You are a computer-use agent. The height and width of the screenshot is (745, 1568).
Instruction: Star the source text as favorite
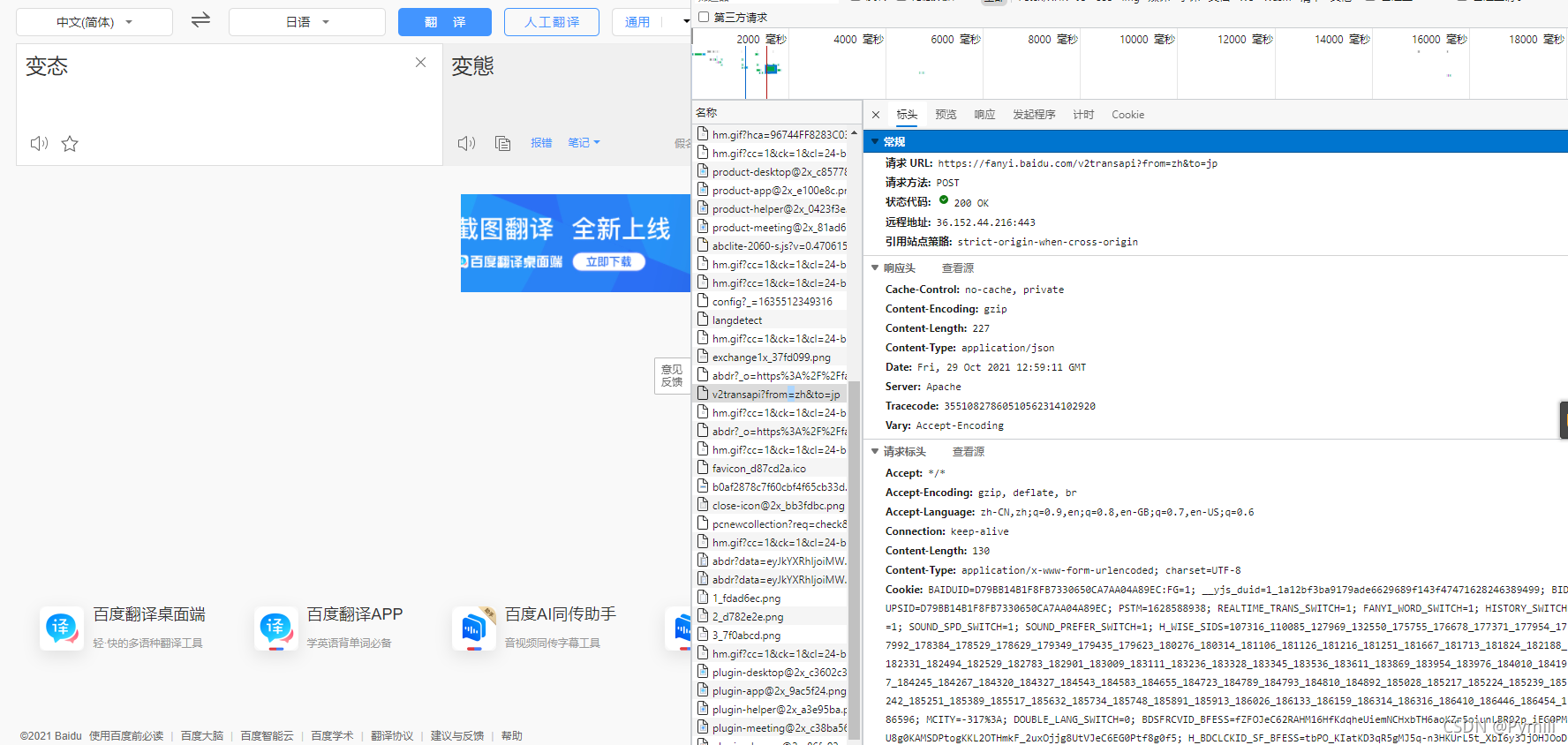tap(70, 144)
